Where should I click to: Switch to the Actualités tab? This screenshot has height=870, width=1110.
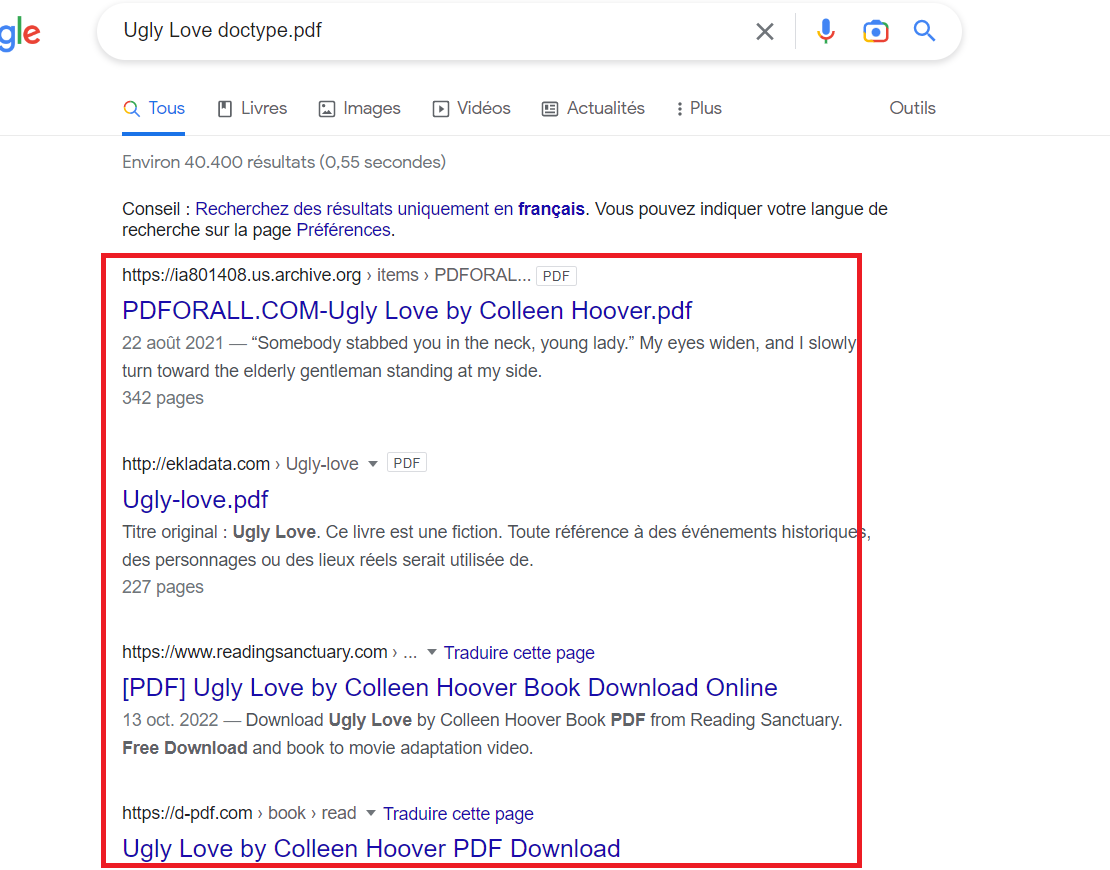[x=593, y=108]
